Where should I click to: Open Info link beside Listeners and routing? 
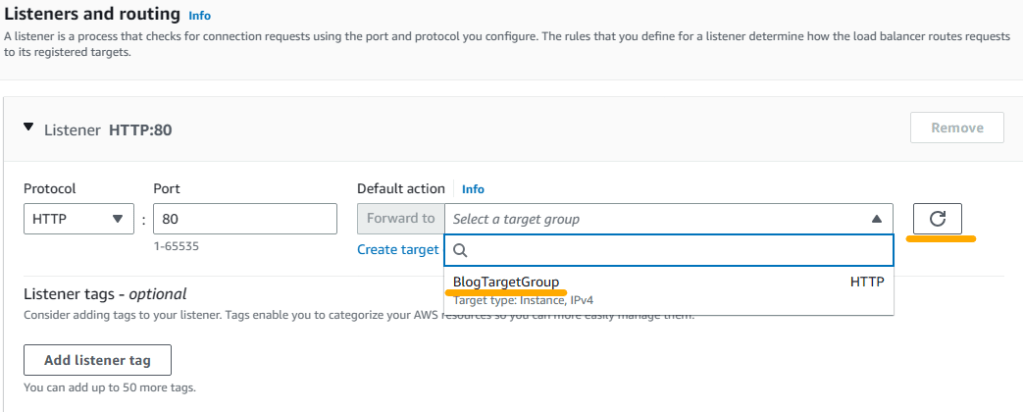coord(200,16)
